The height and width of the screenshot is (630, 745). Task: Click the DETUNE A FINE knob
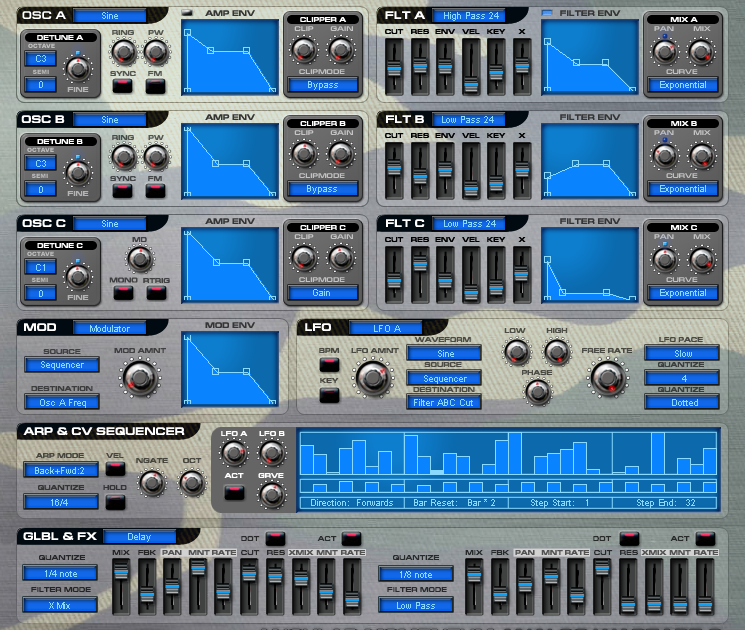pos(78,69)
